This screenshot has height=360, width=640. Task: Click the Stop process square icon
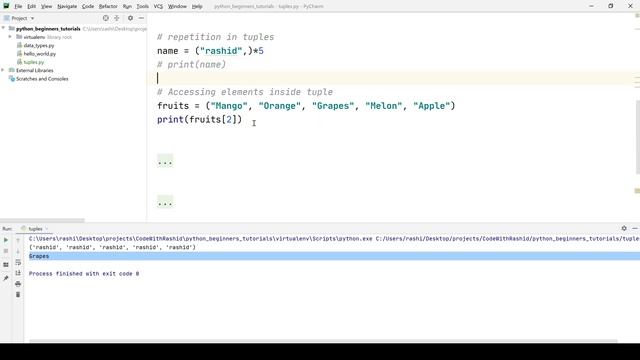6,251
